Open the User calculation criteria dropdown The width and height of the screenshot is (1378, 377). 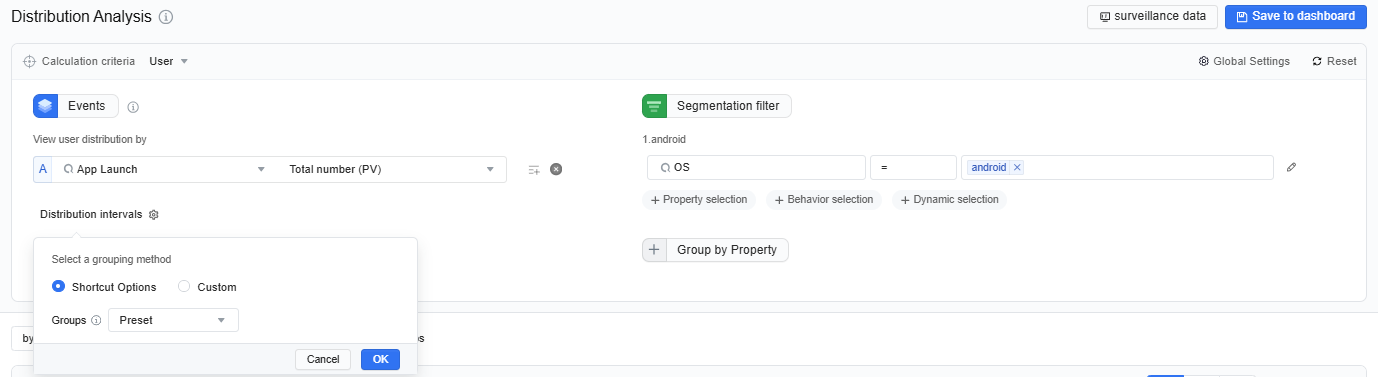pos(169,61)
